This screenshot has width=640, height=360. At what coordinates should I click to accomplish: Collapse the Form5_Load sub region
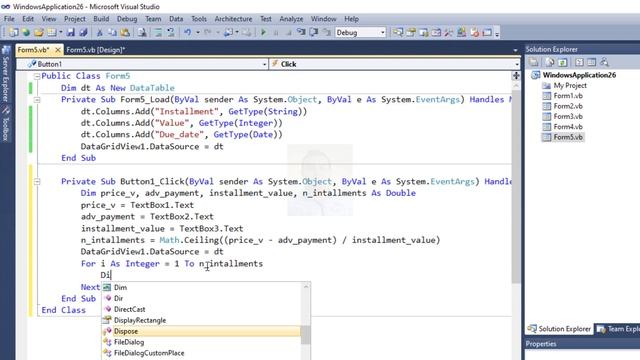37,100
